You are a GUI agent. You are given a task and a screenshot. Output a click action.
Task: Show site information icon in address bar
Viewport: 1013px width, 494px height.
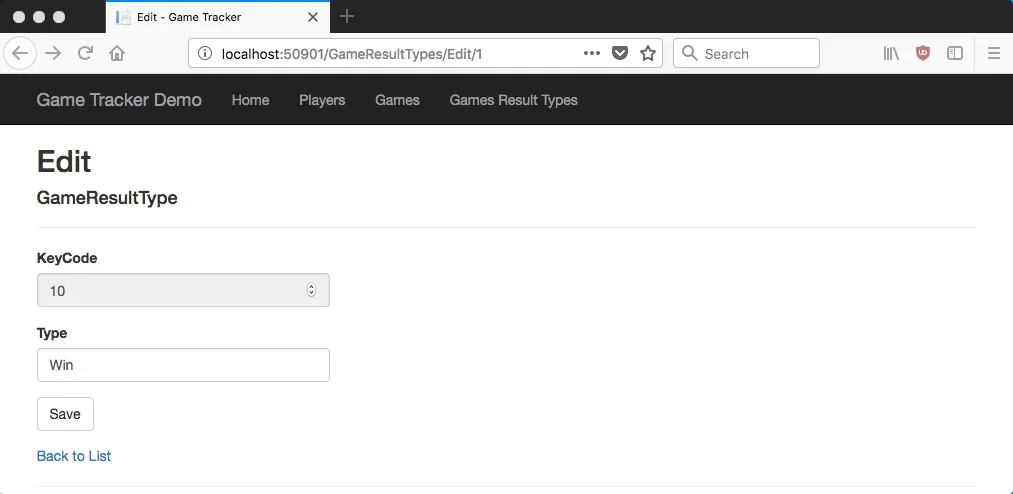tap(205, 54)
